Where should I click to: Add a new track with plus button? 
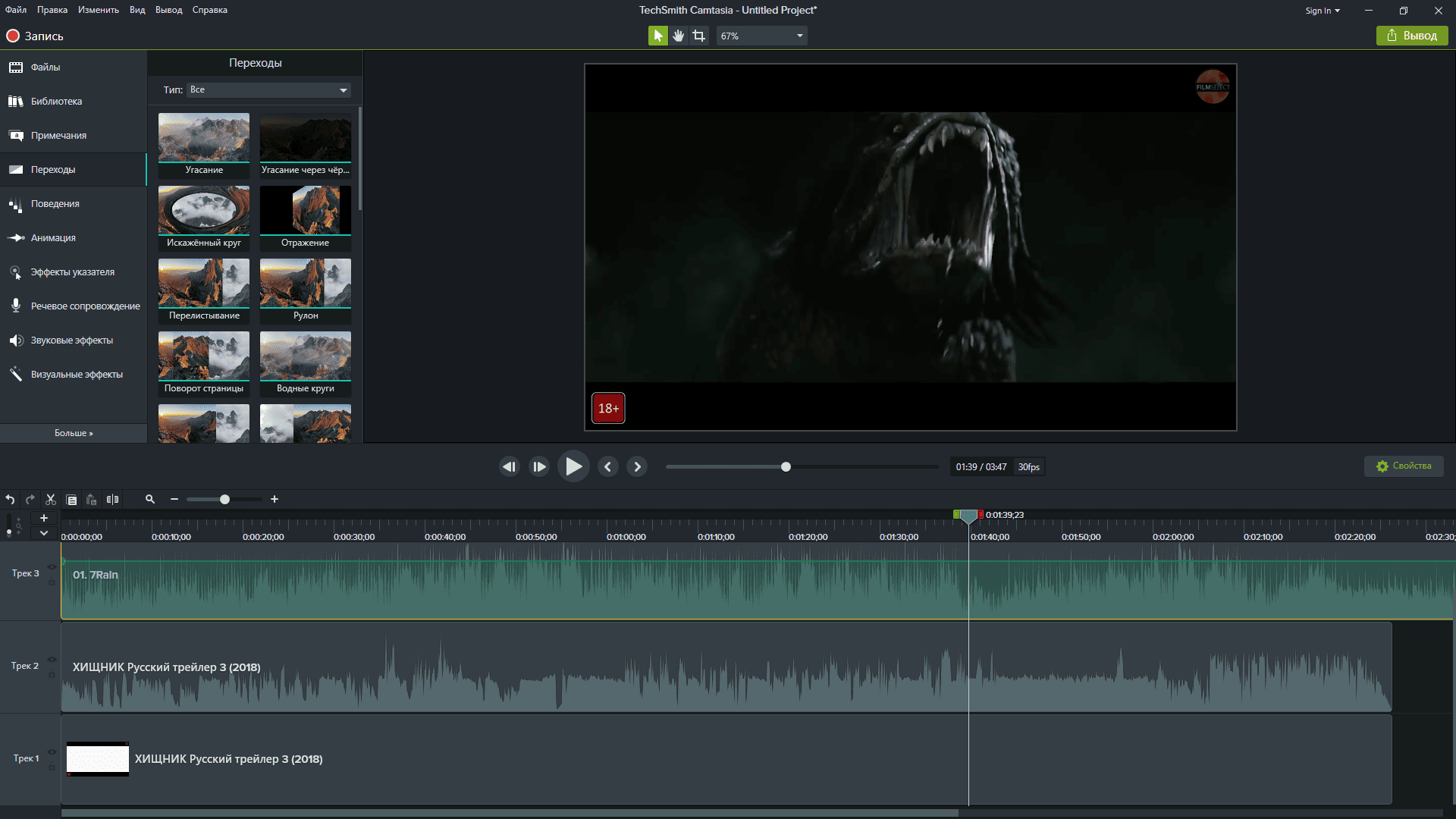coord(44,518)
